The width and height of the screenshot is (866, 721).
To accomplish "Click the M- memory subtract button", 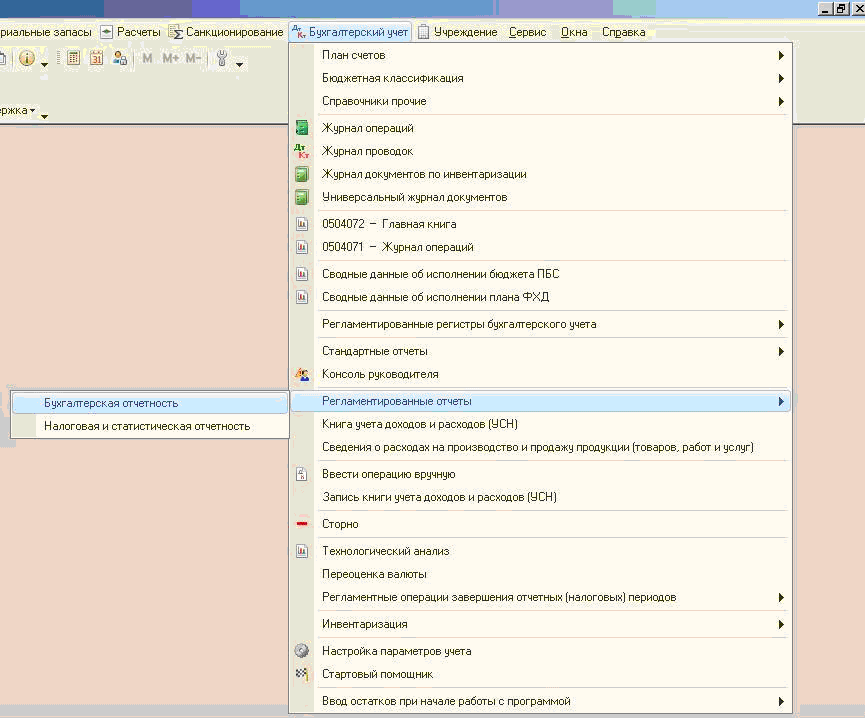I will 193,57.
